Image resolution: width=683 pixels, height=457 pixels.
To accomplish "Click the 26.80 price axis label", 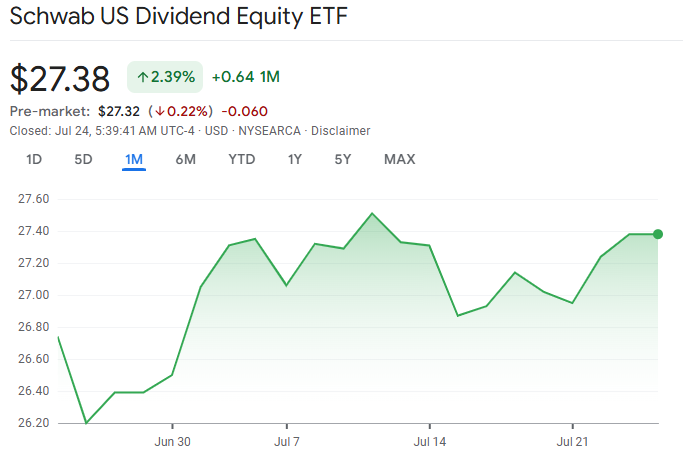I will [34, 327].
